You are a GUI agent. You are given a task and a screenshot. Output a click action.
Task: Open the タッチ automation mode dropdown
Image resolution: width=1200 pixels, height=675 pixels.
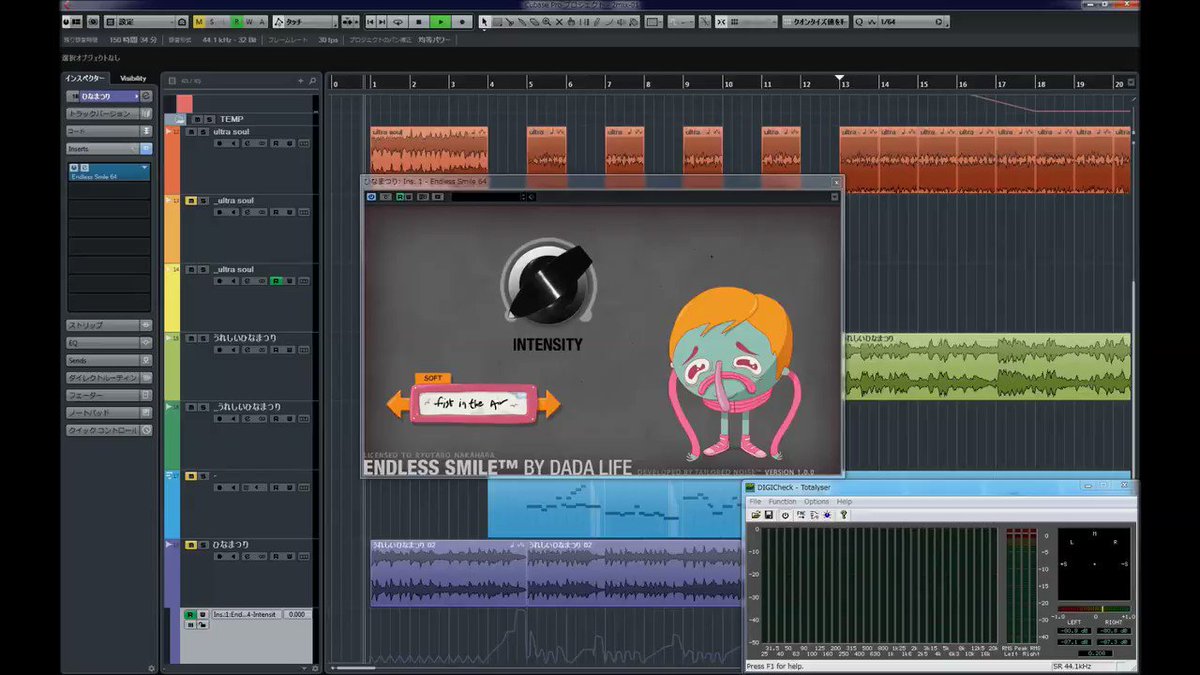305,21
